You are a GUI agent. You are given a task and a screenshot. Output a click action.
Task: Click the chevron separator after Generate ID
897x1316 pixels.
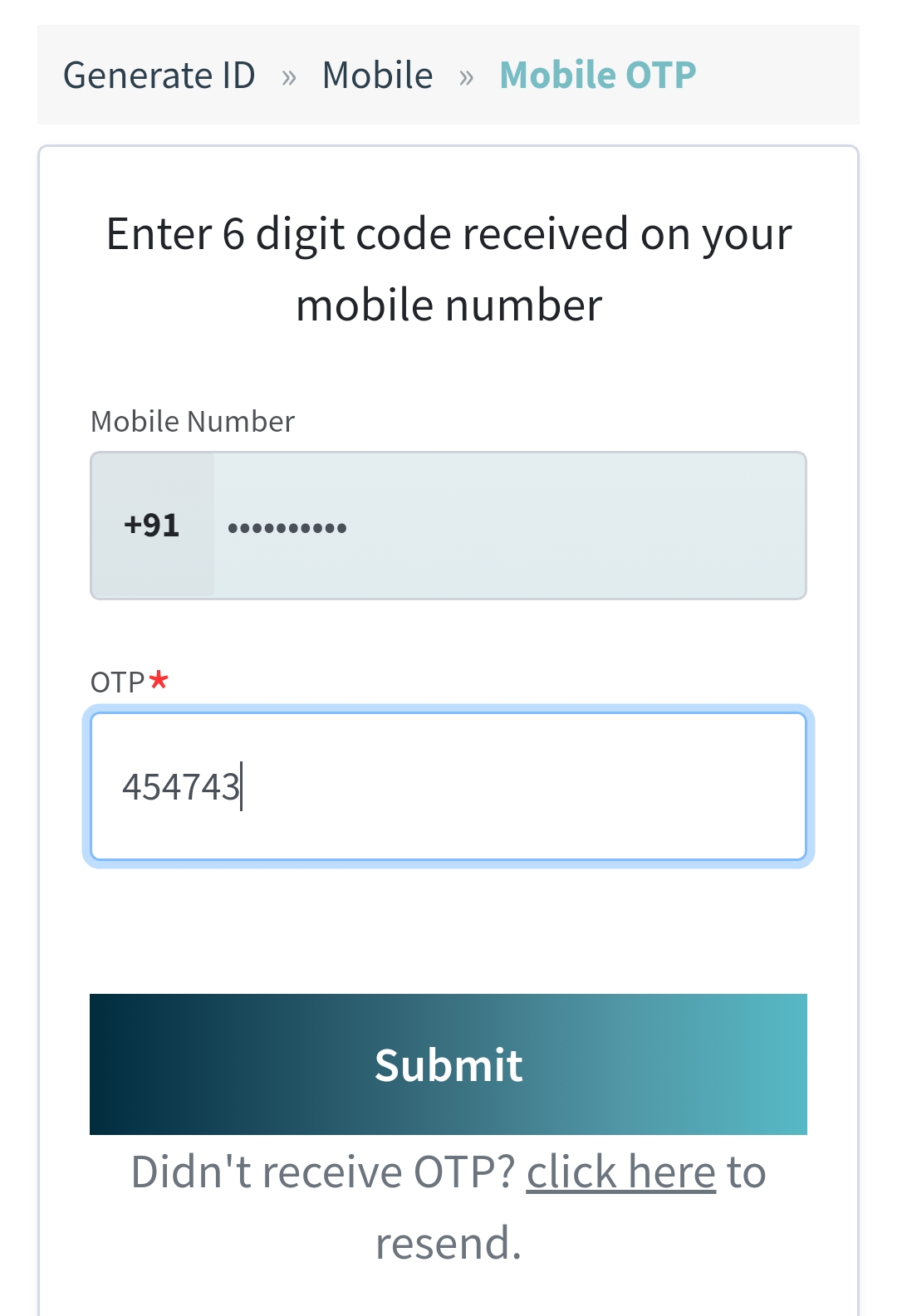(x=289, y=77)
